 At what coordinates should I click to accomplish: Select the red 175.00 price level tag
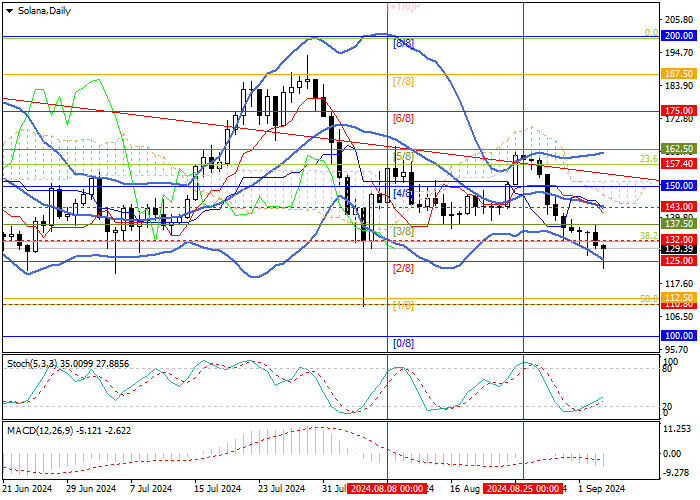click(x=679, y=111)
